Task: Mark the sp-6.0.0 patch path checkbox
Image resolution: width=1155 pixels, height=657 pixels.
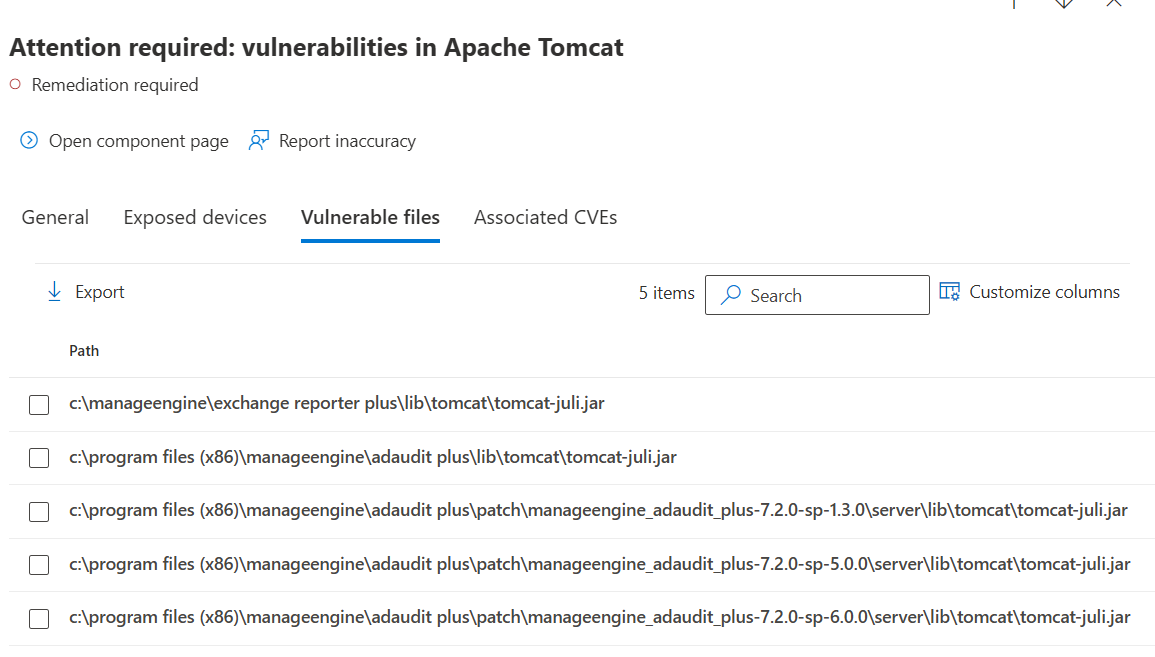Action: point(39,619)
